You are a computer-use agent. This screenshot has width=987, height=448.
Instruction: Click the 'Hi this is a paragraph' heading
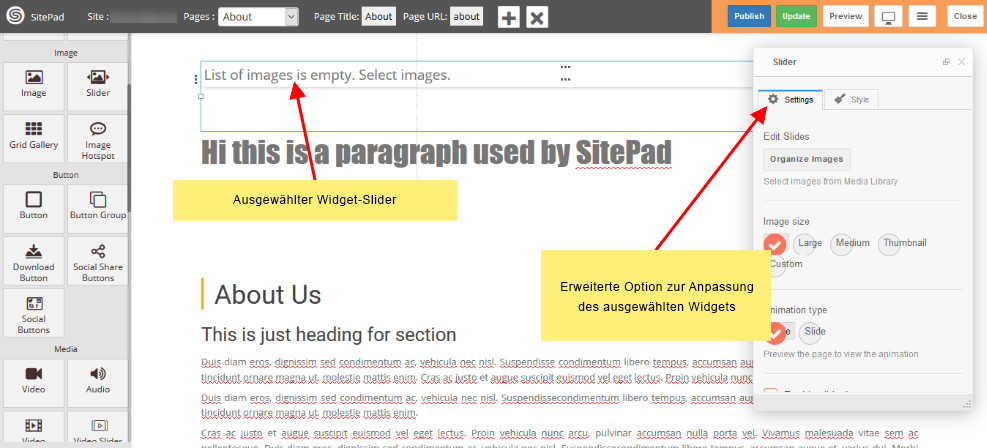436,153
